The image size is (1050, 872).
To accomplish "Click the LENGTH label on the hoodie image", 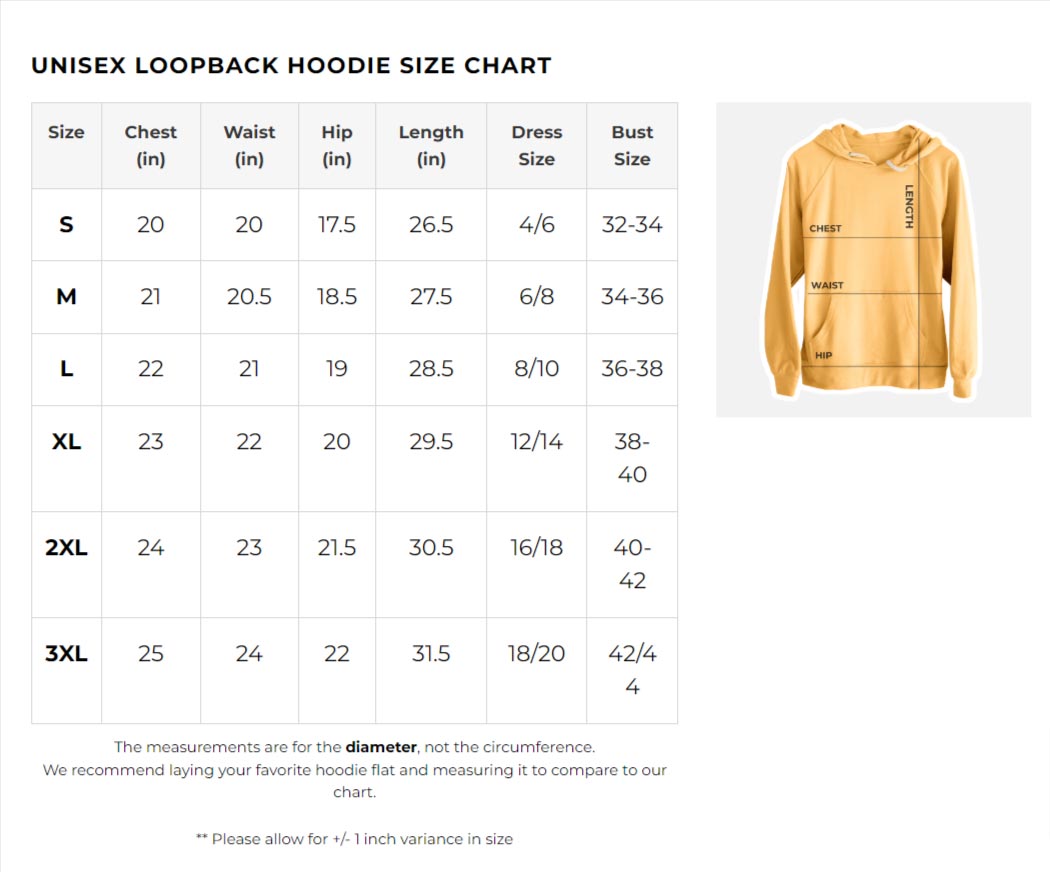I will (x=909, y=207).
